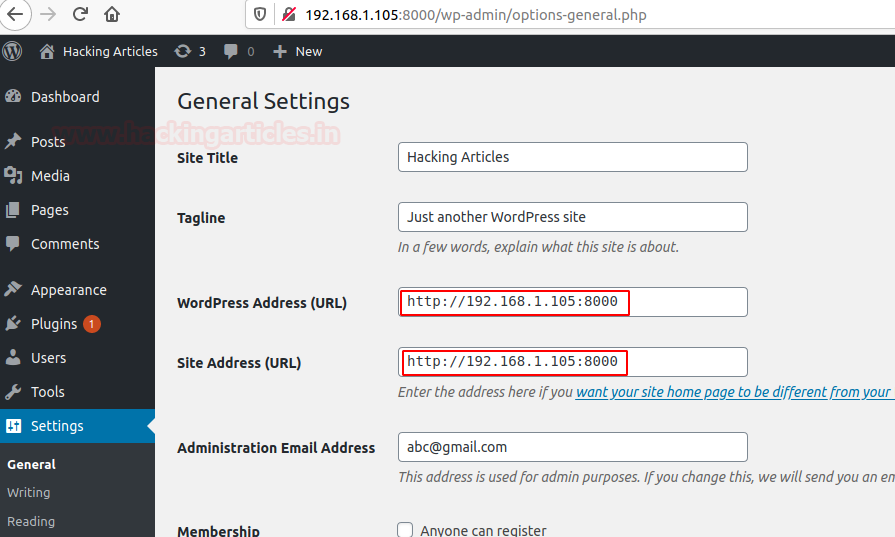The image size is (895, 537).
Task: Click the browser forward arrow button
Action: (49, 14)
